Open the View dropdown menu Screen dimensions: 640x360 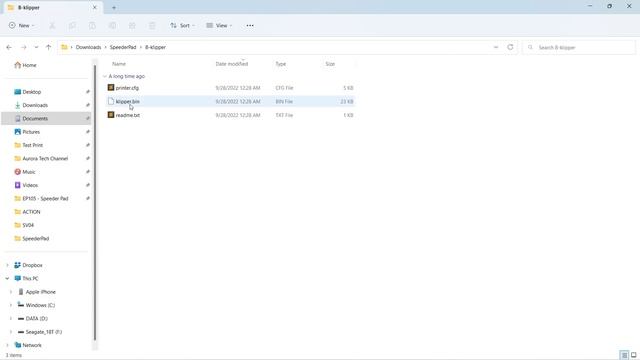[219, 25]
